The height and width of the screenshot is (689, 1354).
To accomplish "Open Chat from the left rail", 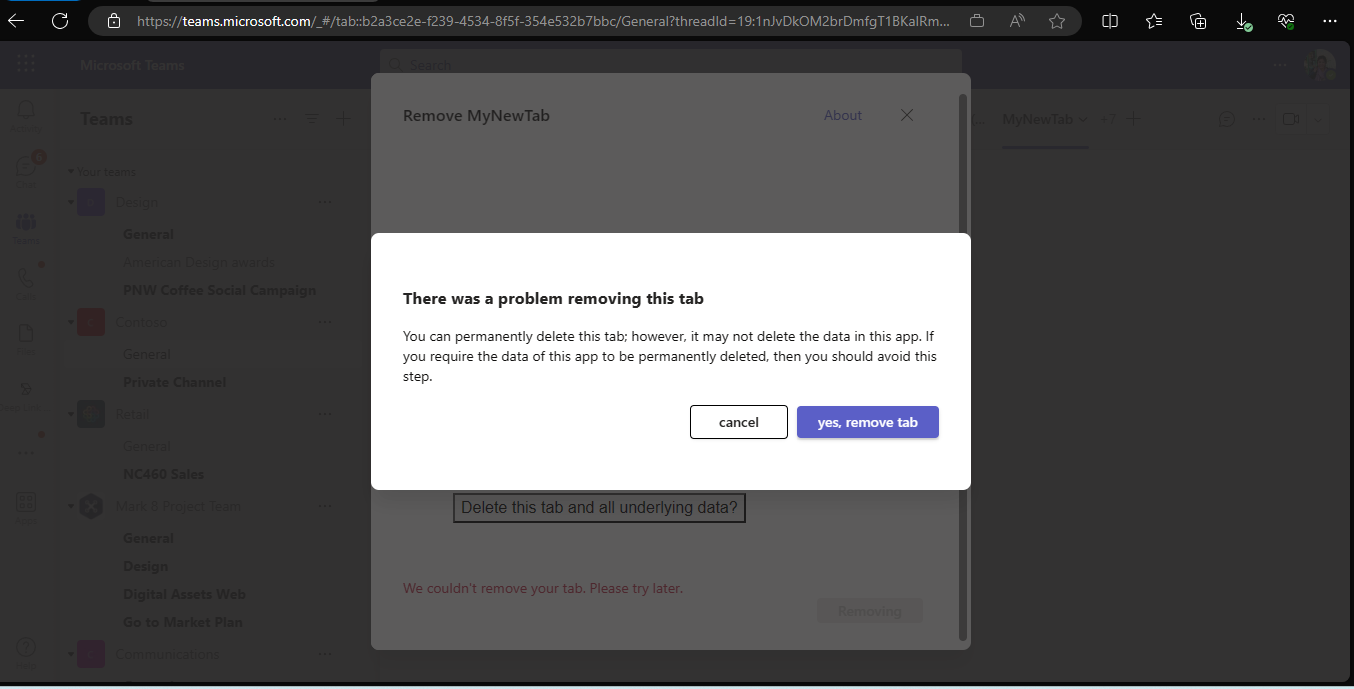I will [25, 166].
